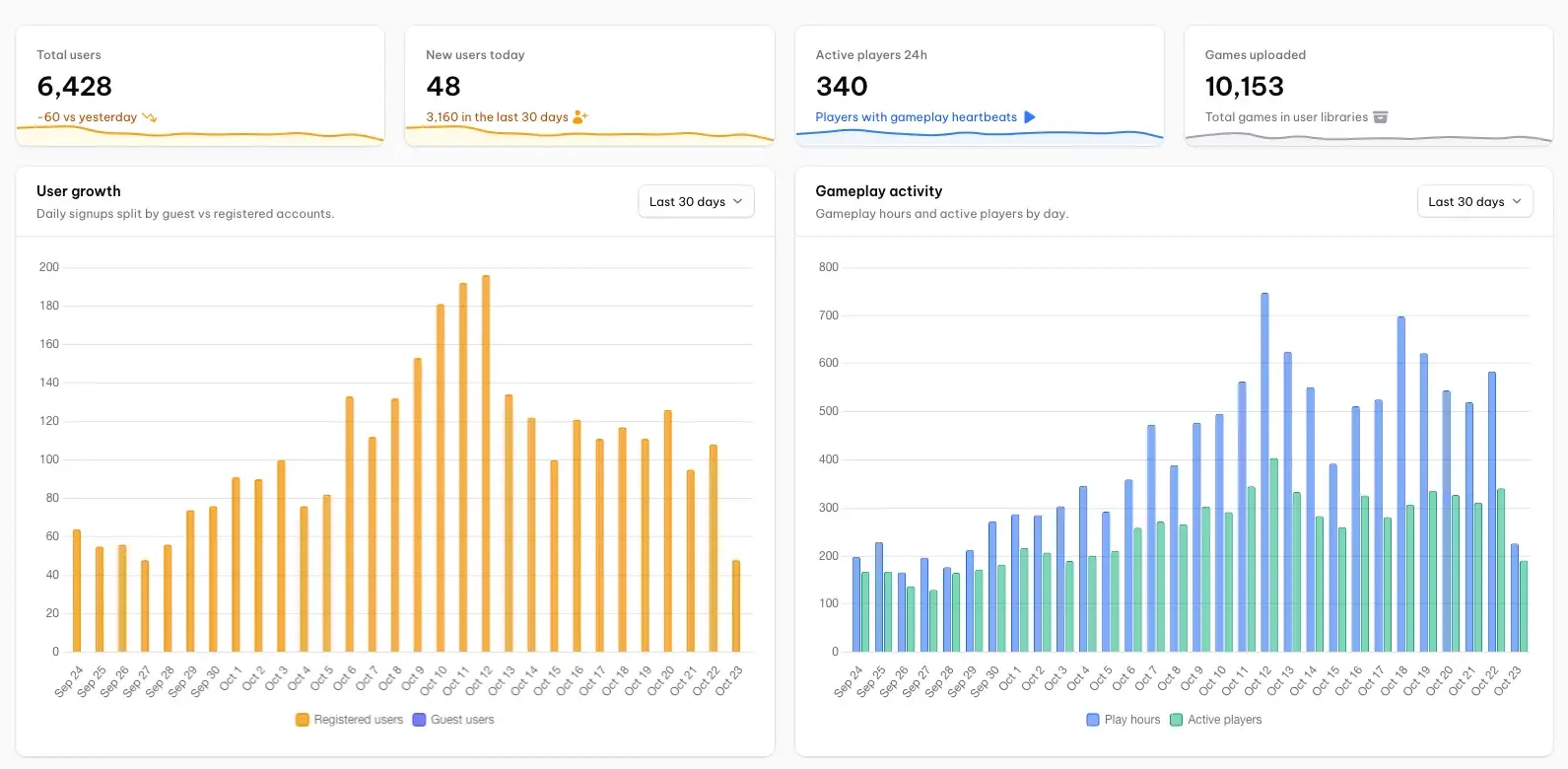Toggle the Play hours legend series
The height and width of the screenshot is (769, 1568).
(1124, 720)
